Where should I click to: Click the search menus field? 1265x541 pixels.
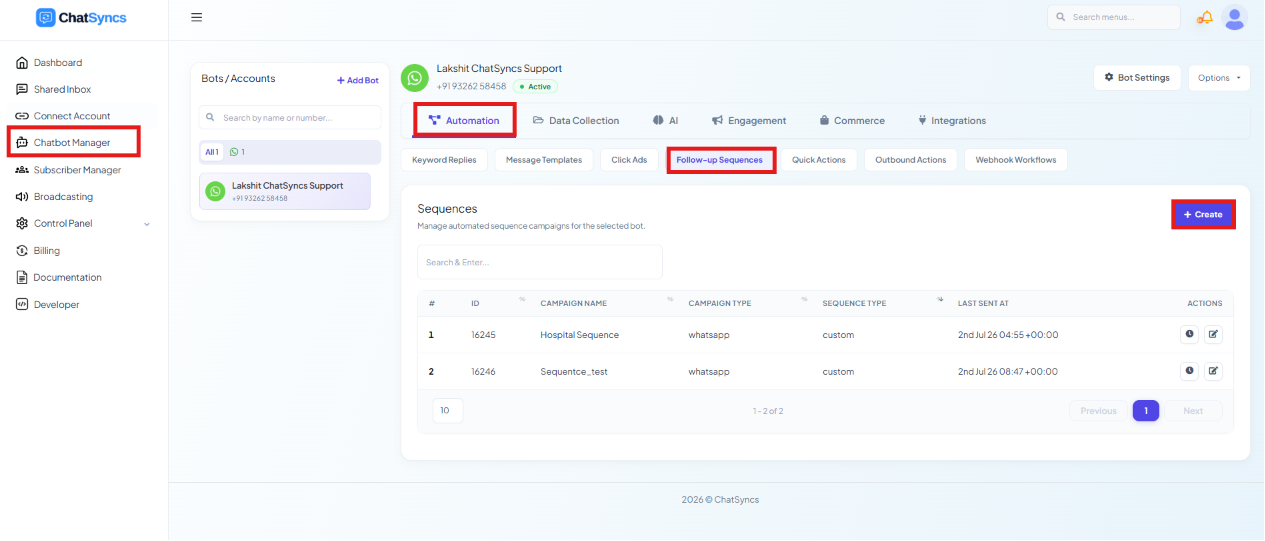pos(1114,17)
